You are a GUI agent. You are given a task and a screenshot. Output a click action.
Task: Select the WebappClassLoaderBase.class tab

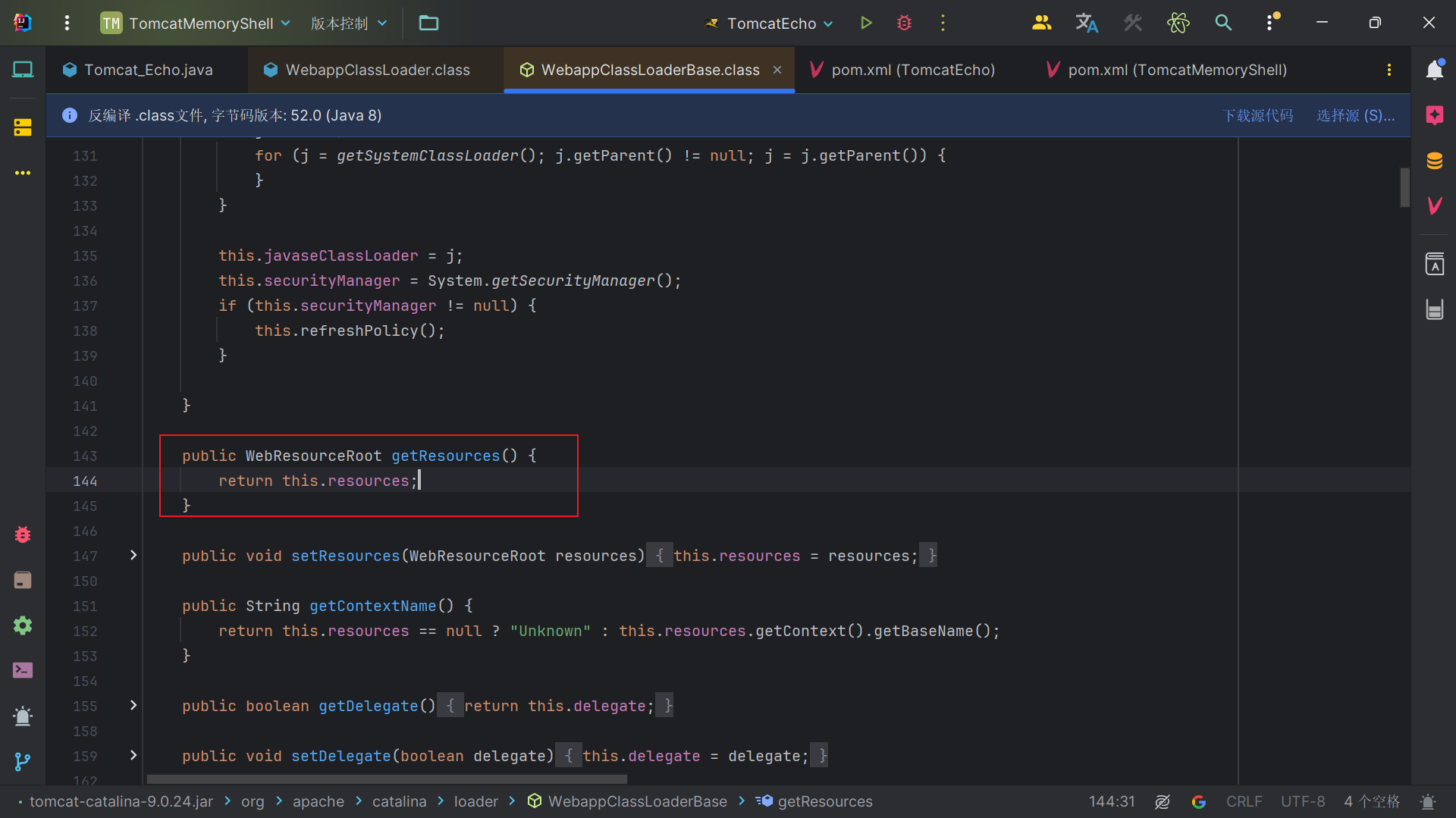[x=650, y=70]
